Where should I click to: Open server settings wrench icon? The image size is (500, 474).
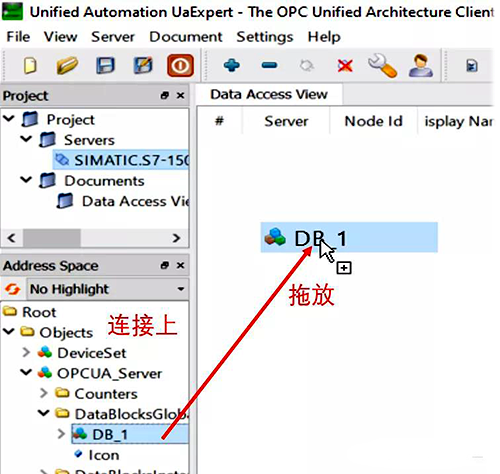pos(383,66)
